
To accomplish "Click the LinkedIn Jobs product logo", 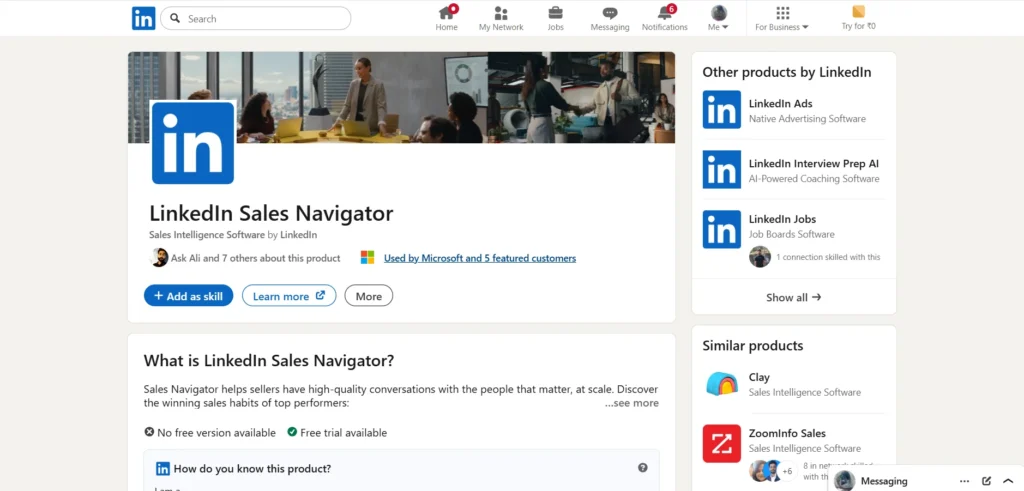I will (722, 229).
